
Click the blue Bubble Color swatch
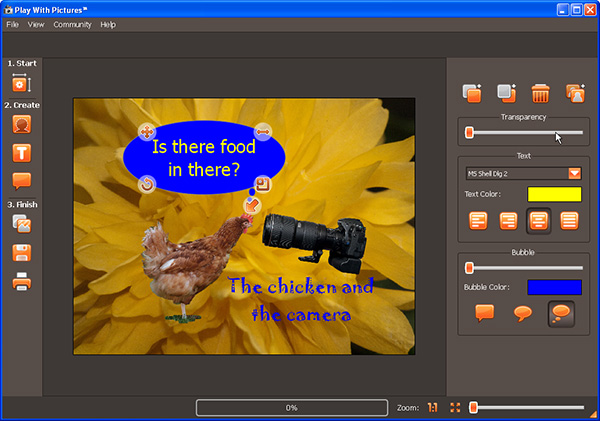[x=554, y=288]
